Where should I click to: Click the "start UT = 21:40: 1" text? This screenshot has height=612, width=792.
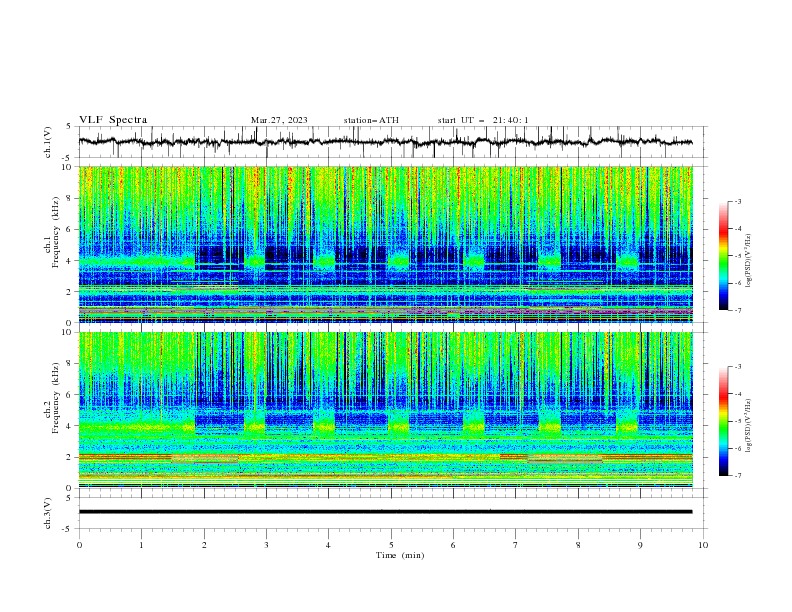tap(483, 120)
